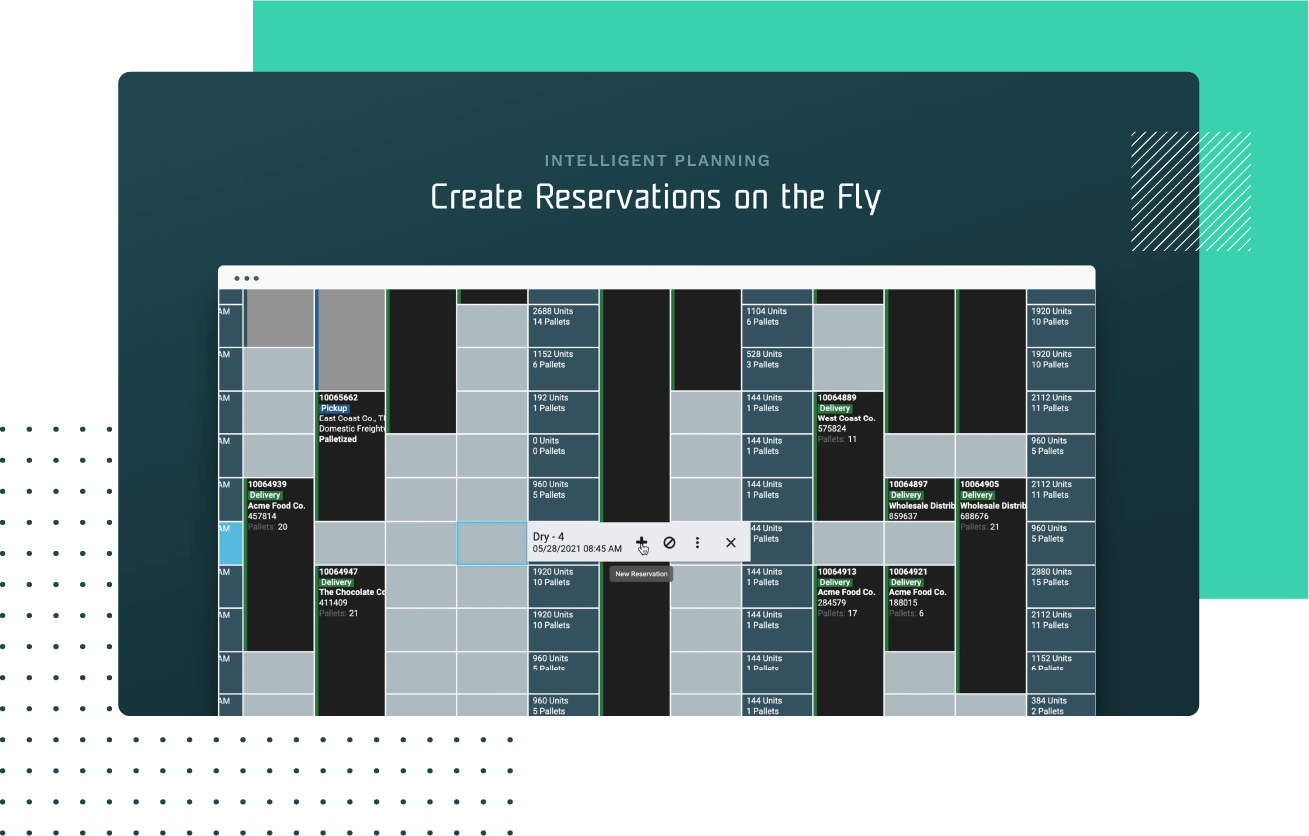Click the 1104 Units 6 Pallets cell
Viewport: 1309px width, 836px height.
click(x=777, y=317)
